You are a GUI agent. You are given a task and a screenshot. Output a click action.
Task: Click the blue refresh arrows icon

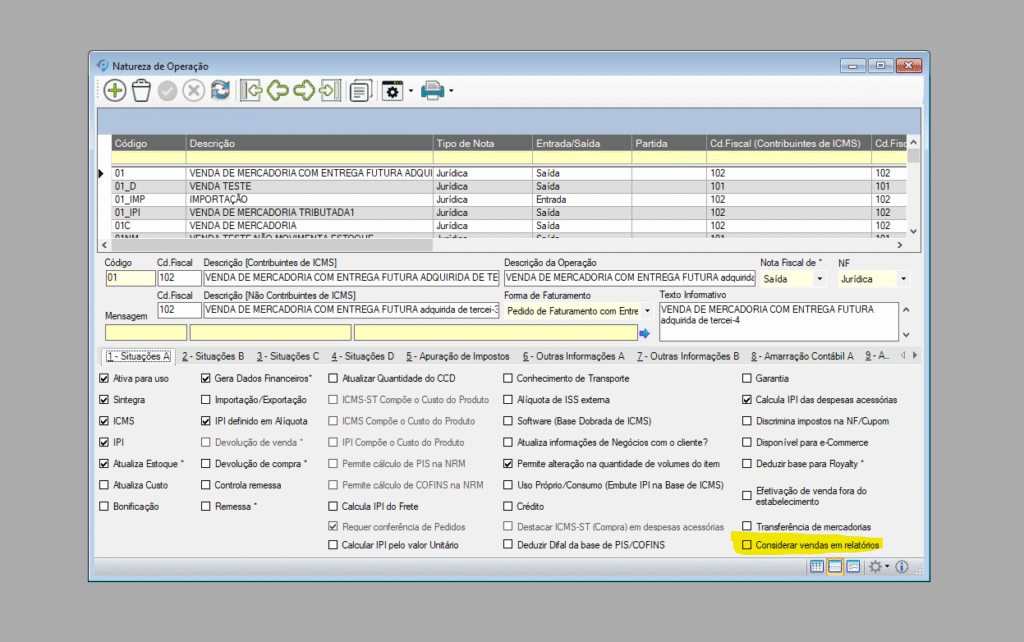[220, 91]
